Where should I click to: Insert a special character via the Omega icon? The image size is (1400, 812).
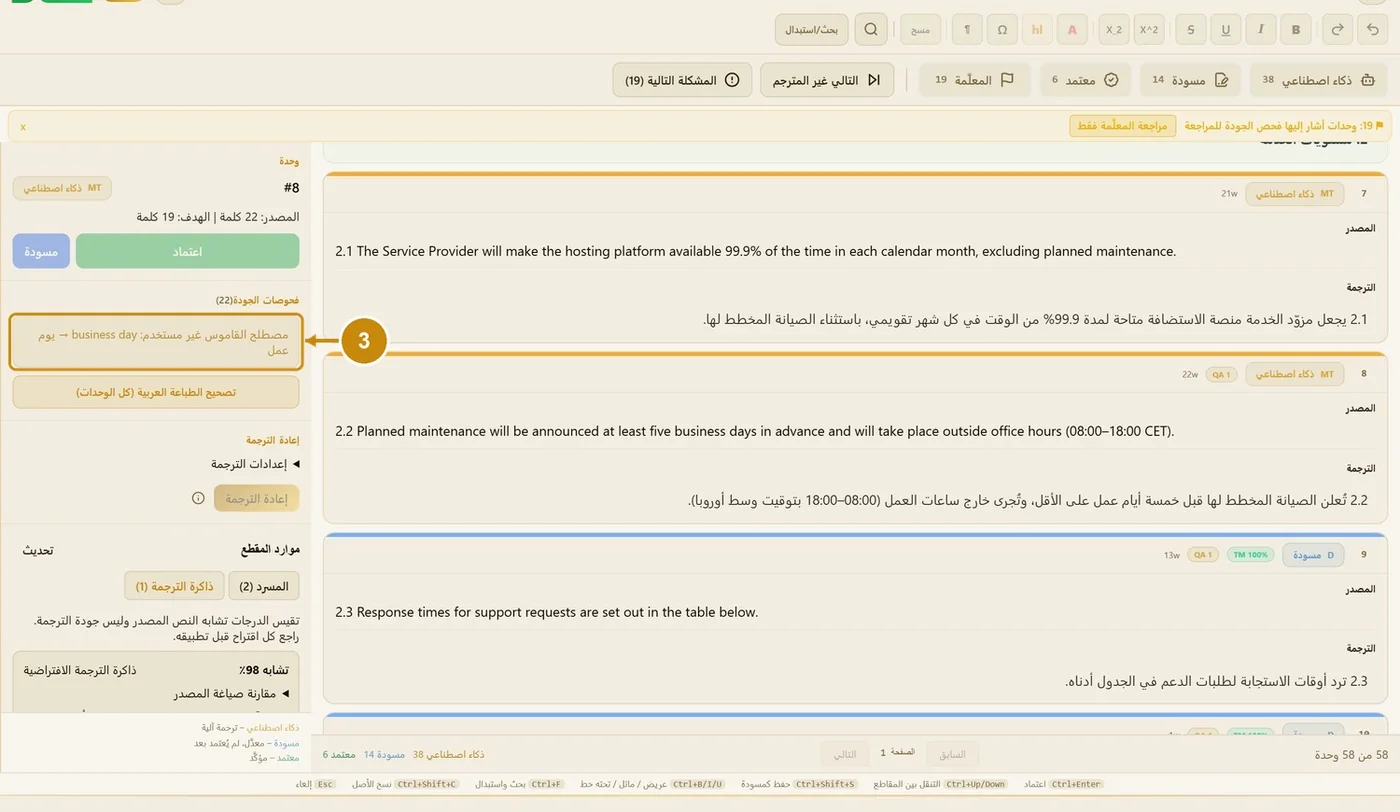click(1002, 30)
